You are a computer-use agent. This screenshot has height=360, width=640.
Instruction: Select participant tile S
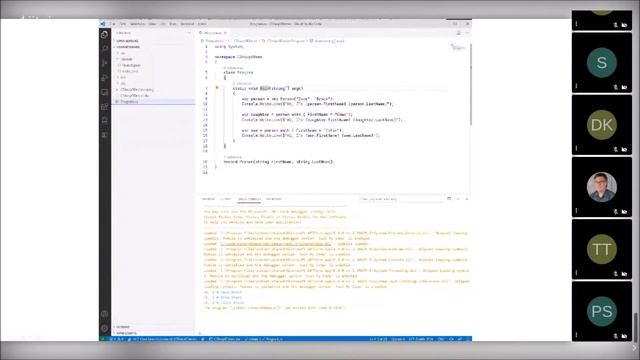[602, 63]
